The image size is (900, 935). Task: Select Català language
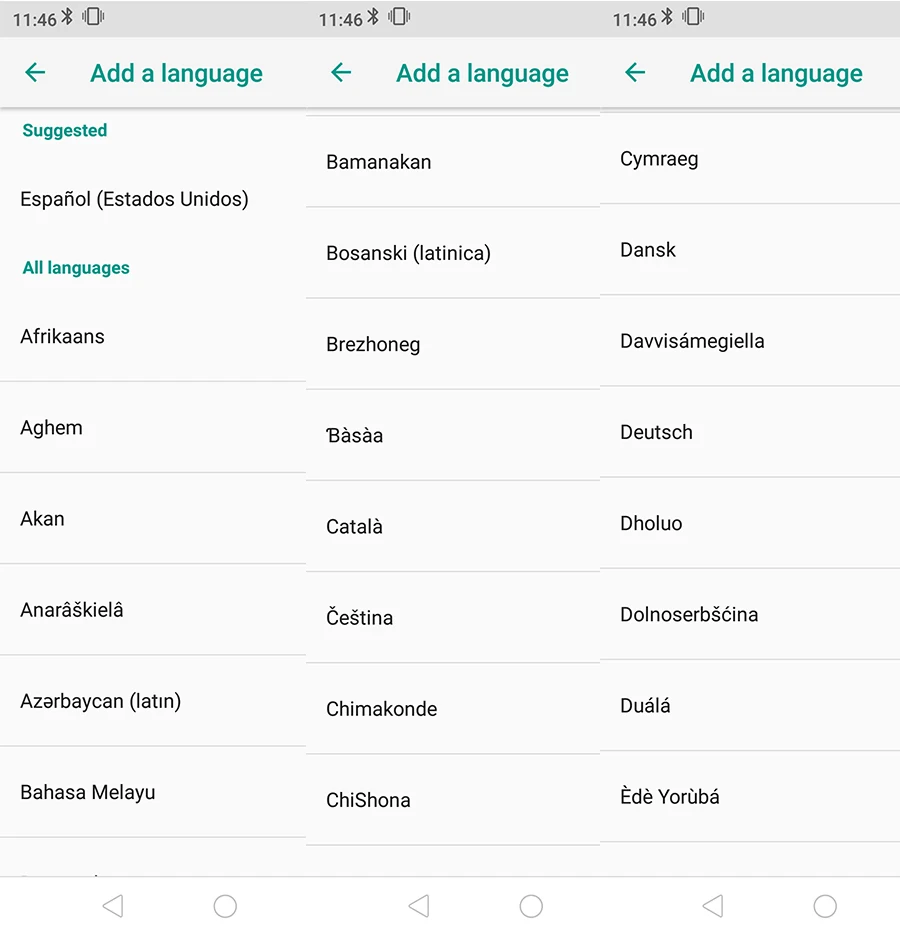pyautogui.click(x=453, y=527)
